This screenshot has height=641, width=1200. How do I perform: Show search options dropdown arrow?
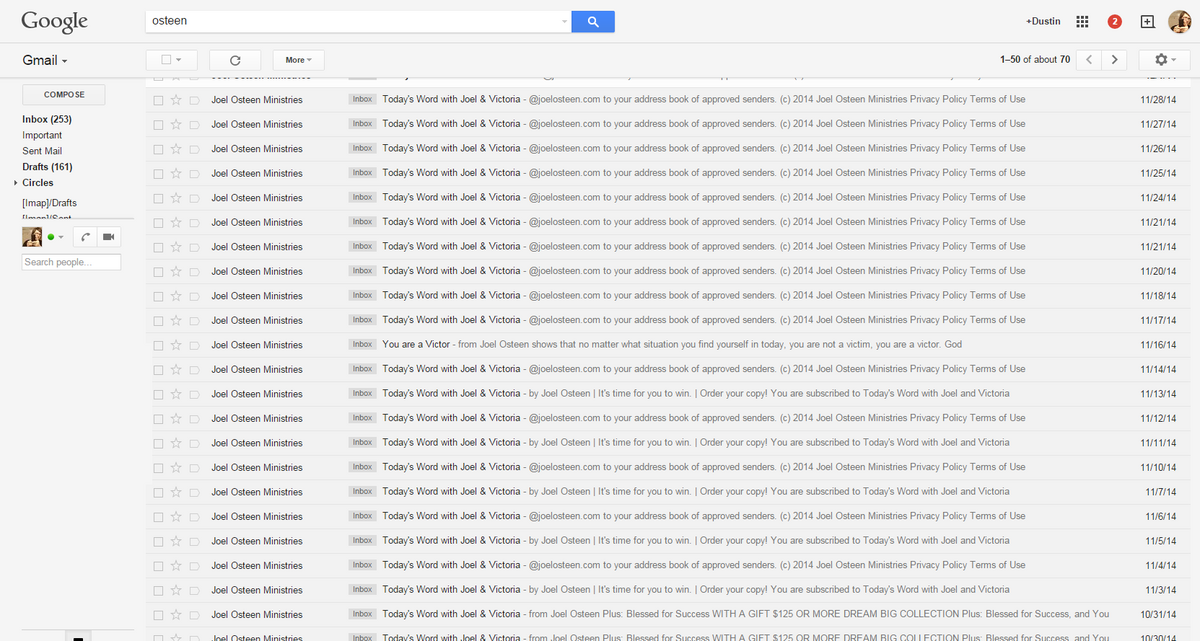[x=563, y=21]
